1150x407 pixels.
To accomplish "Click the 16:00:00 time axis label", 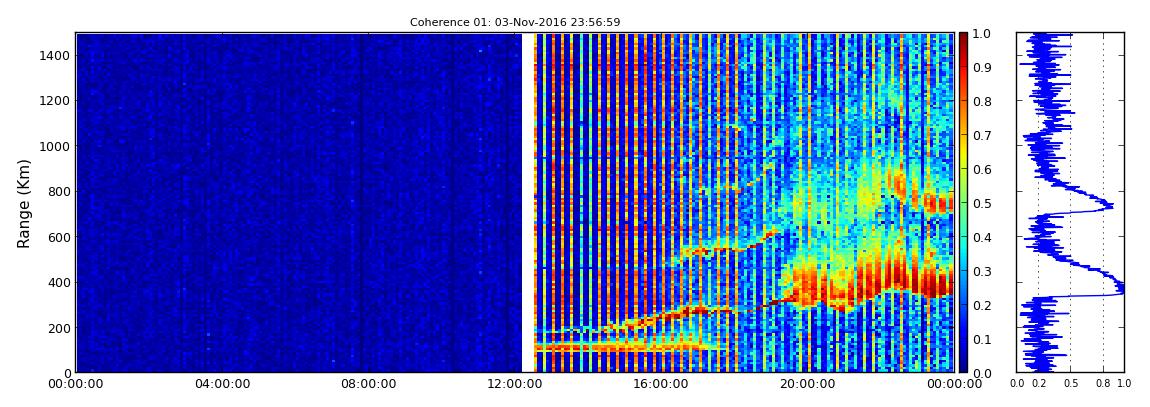I will 661,384.
